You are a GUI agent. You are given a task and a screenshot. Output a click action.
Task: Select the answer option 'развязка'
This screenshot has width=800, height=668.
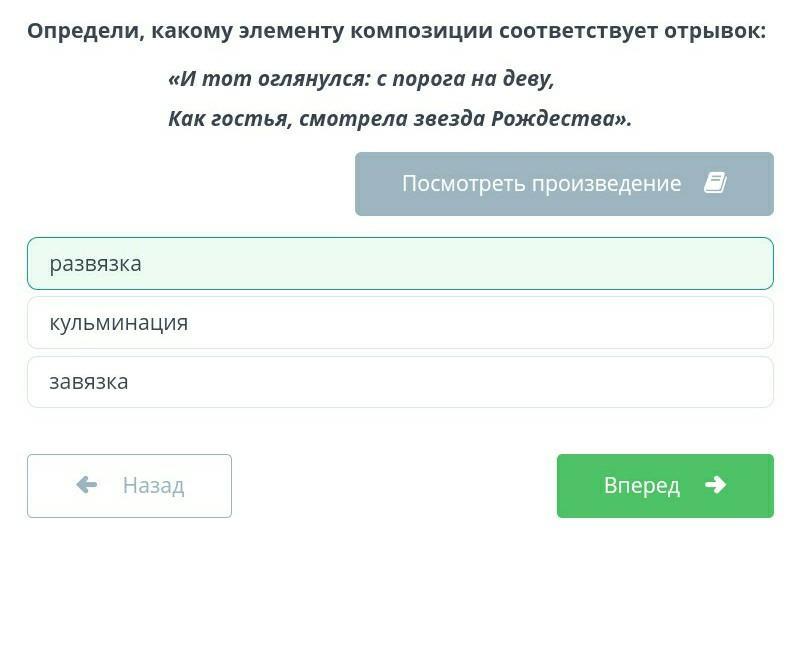pos(400,263)
